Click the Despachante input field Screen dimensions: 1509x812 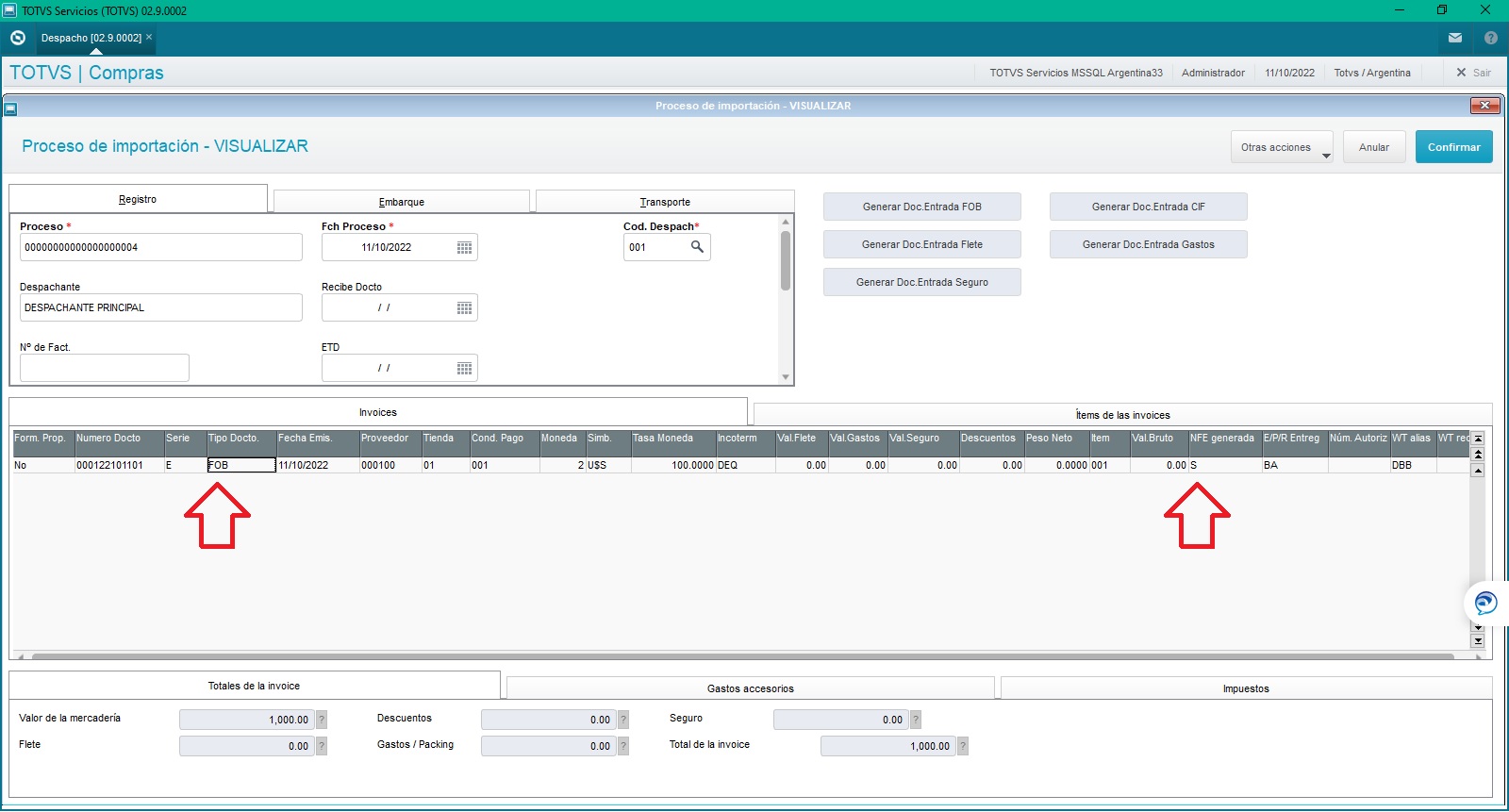tap(160, 307)
